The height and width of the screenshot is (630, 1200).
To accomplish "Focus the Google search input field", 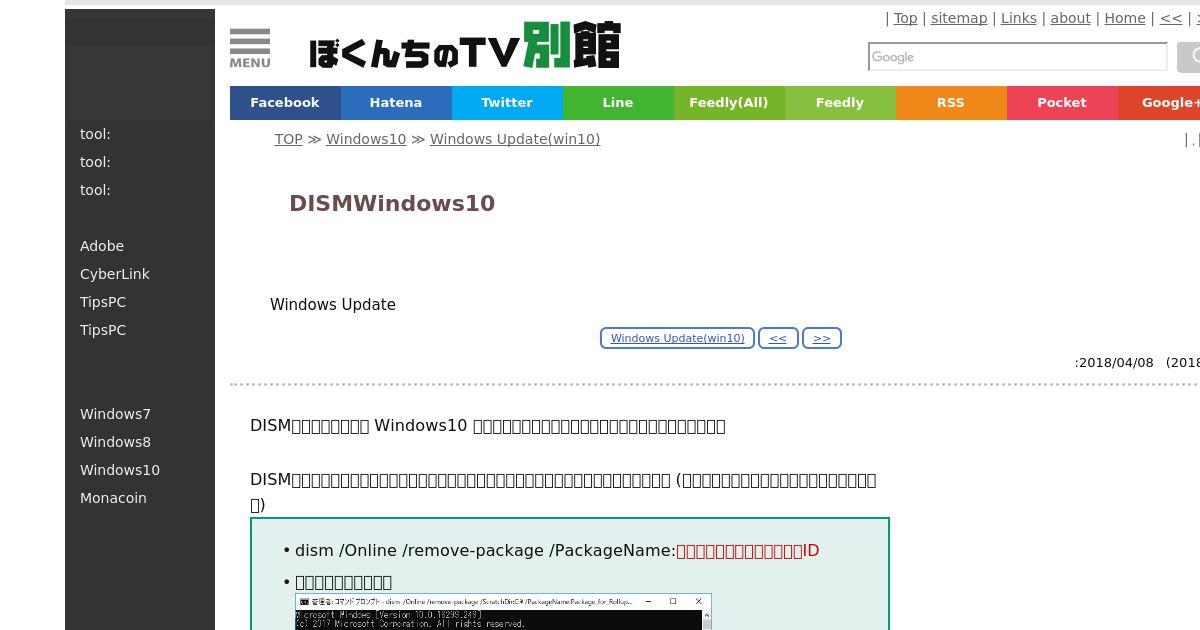I will (x=1018, y=57).
